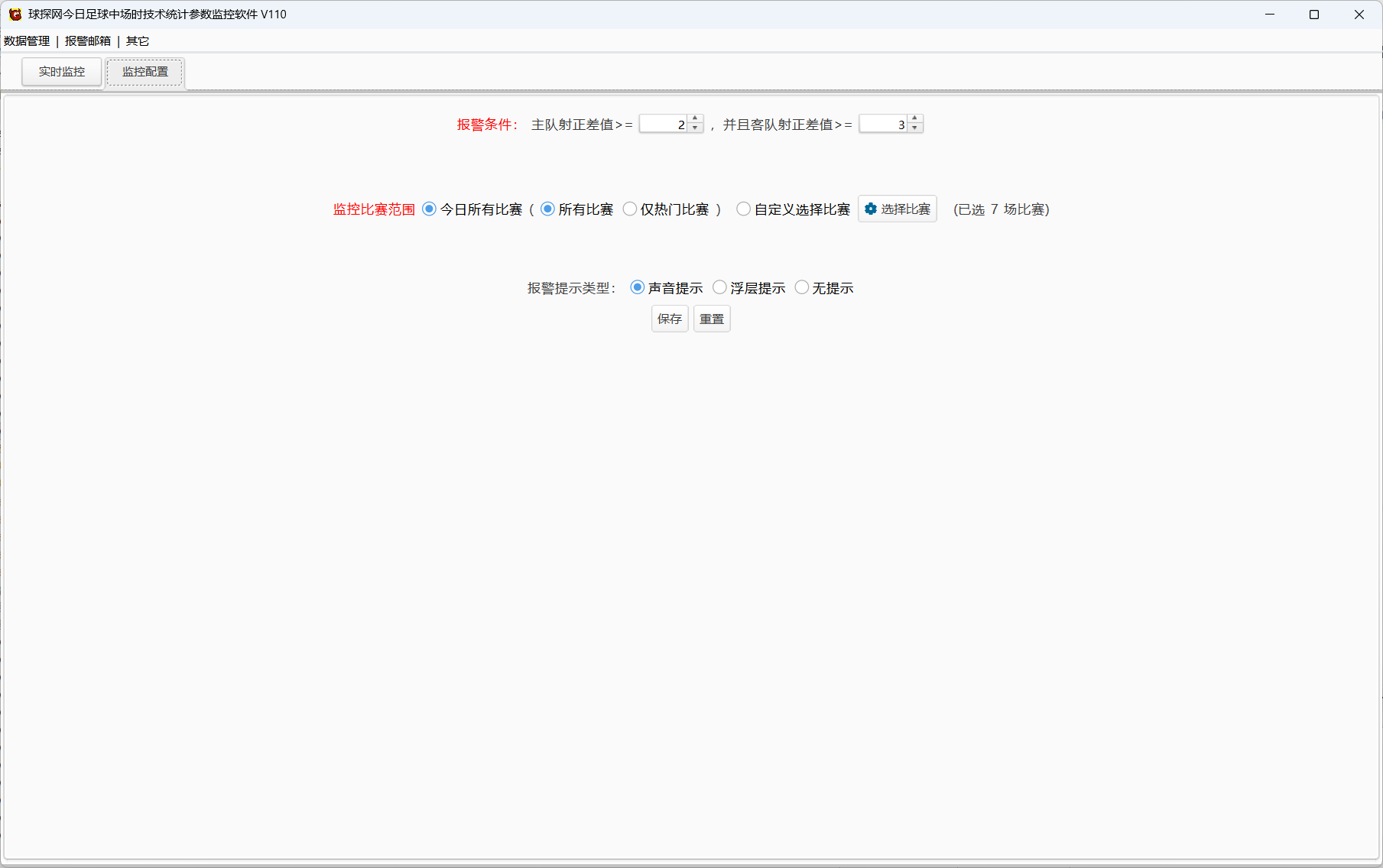Click the 报警条件 label
The image size is (1383, 868).
pos(488,125)
